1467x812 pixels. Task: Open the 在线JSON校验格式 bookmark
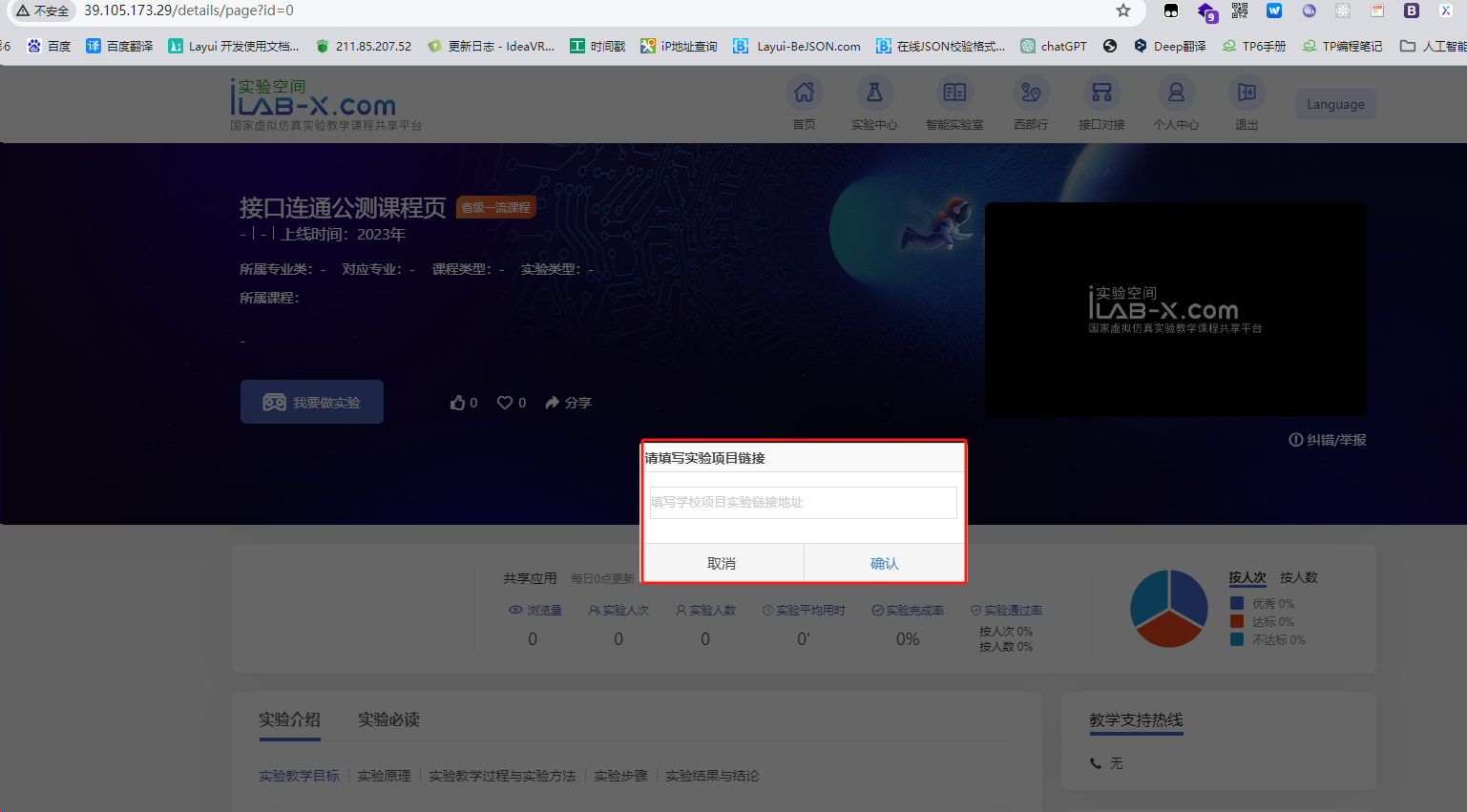(x=940, y=46)
